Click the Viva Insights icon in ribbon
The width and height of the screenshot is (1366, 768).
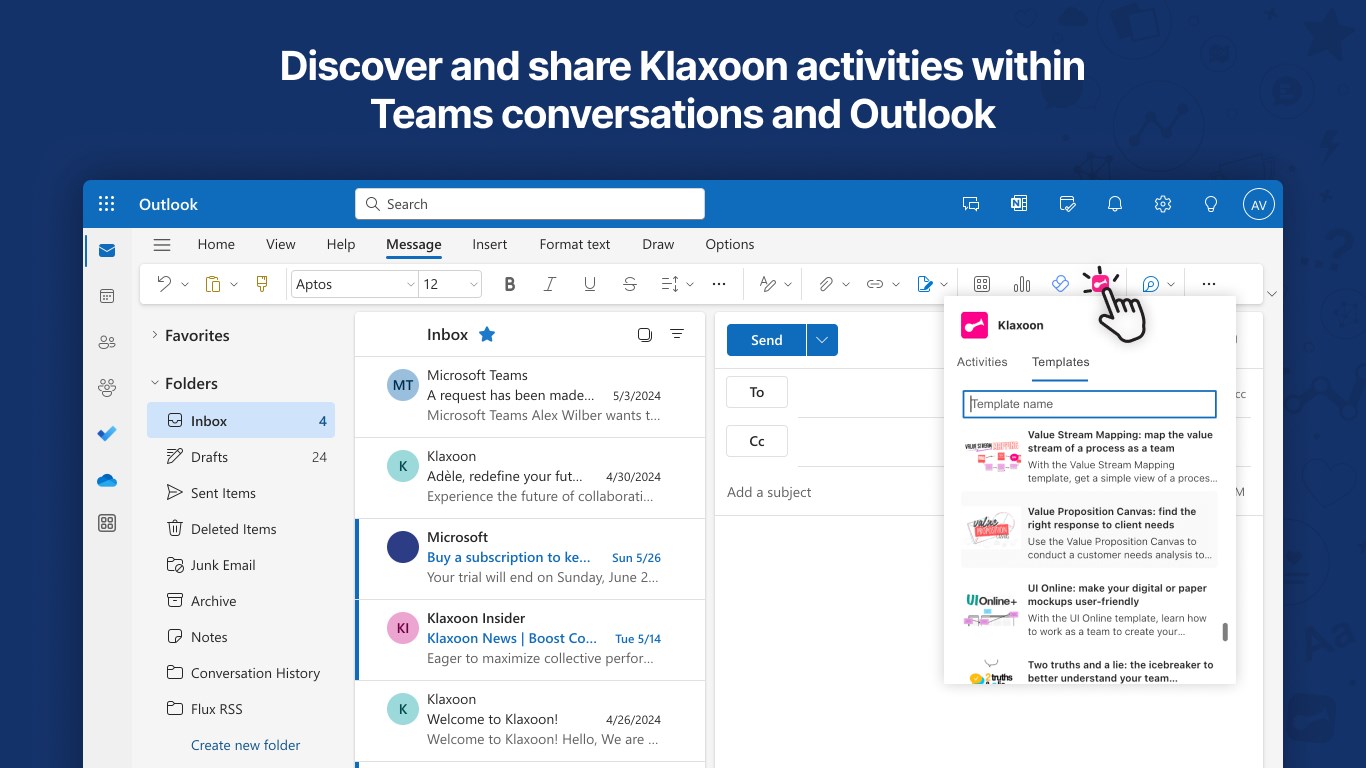tap(1061, 284)
